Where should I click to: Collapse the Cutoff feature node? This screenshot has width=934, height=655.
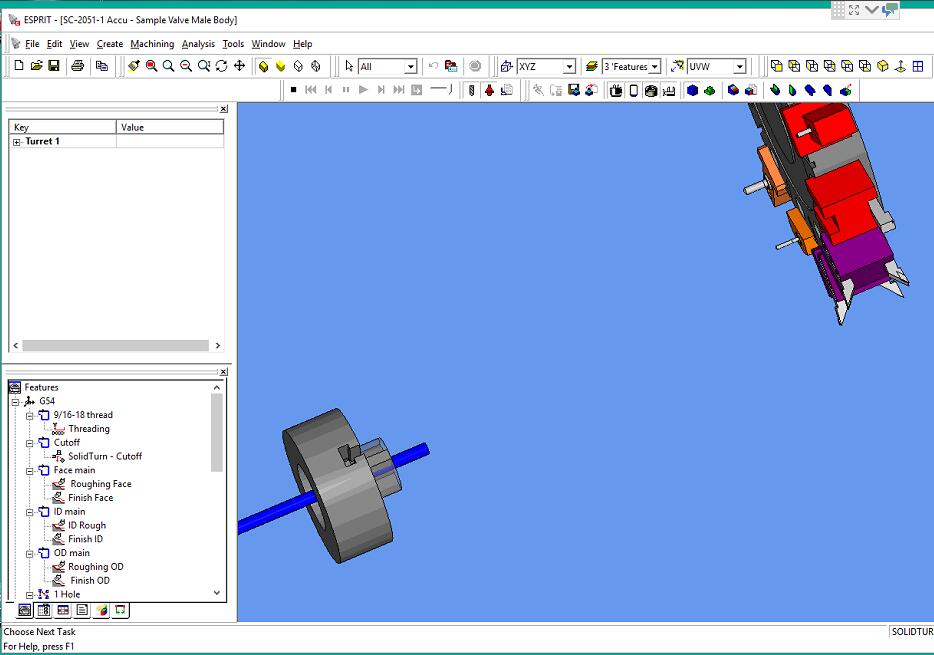point(29,443)
